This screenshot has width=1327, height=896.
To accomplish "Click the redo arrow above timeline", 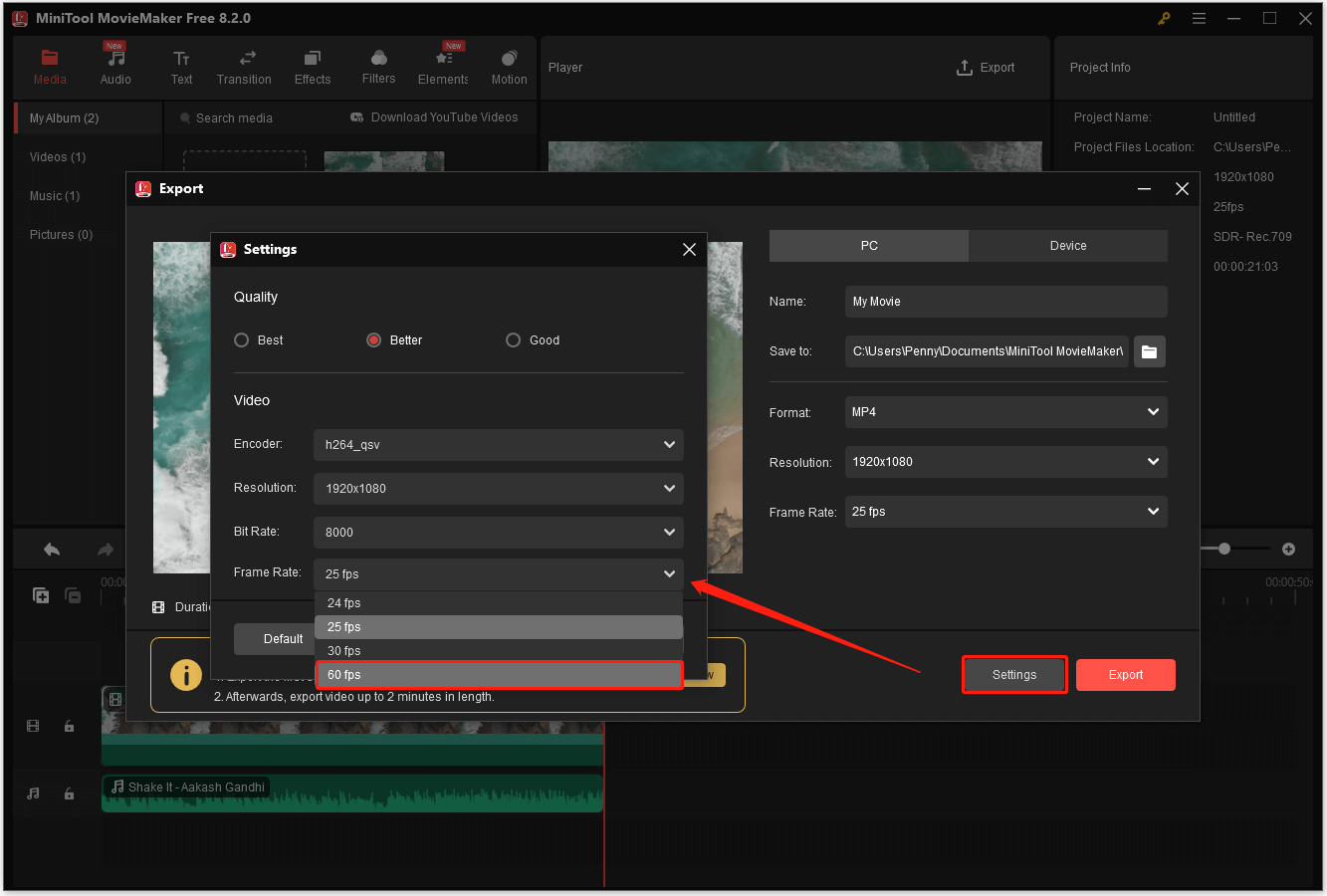I will pos(106,550).
